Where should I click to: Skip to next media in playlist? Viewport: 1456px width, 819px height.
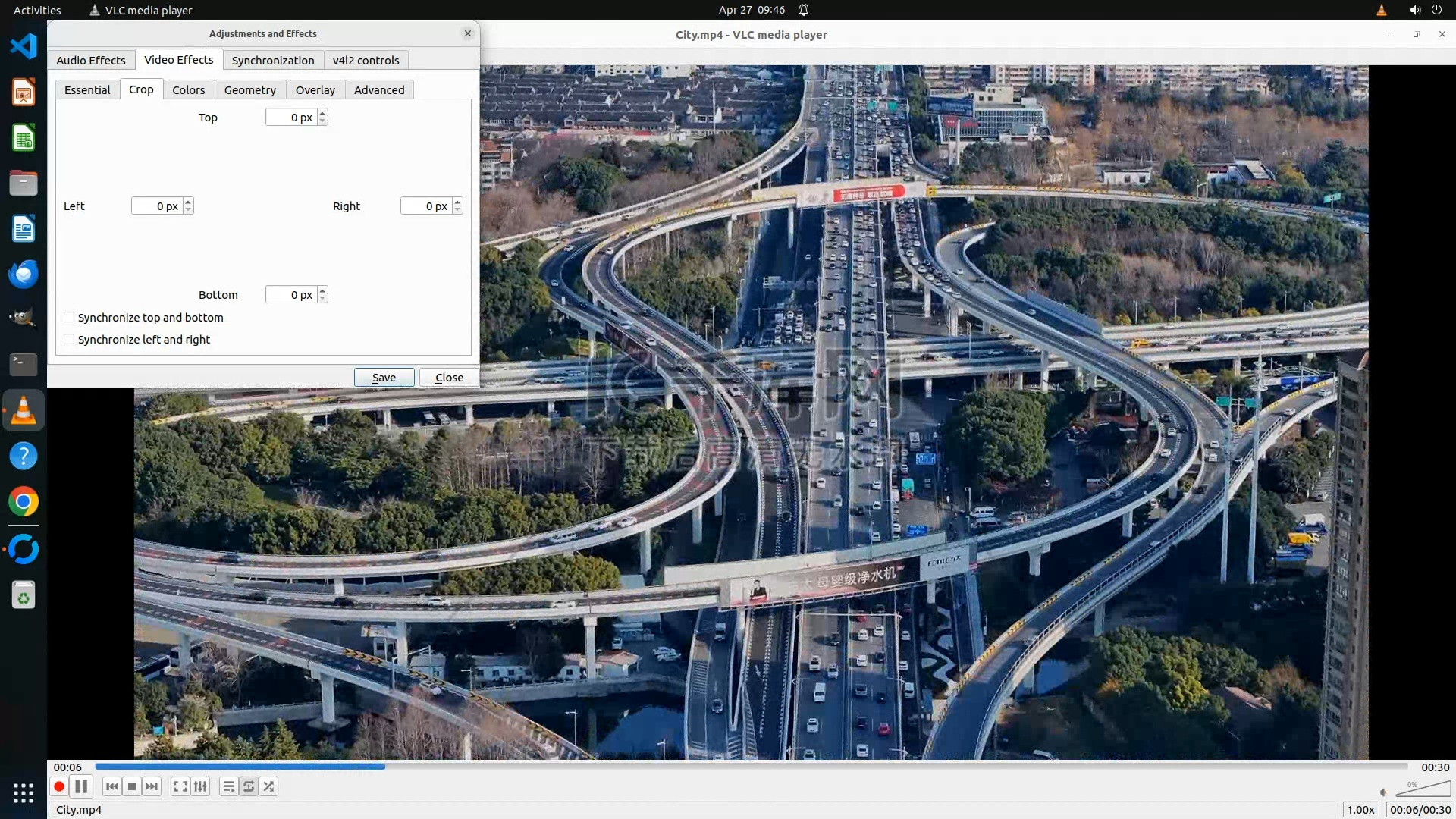152,786
